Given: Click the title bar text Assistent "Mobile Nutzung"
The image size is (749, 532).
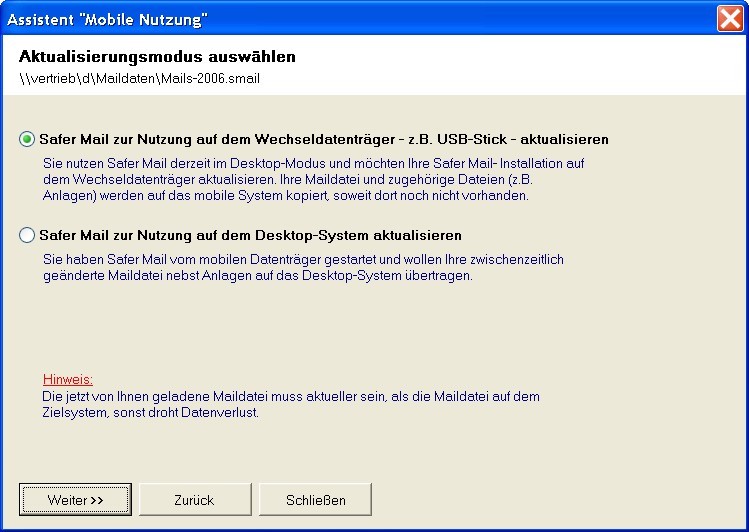Looking at the screenshot, I should (x=107, y=20).
